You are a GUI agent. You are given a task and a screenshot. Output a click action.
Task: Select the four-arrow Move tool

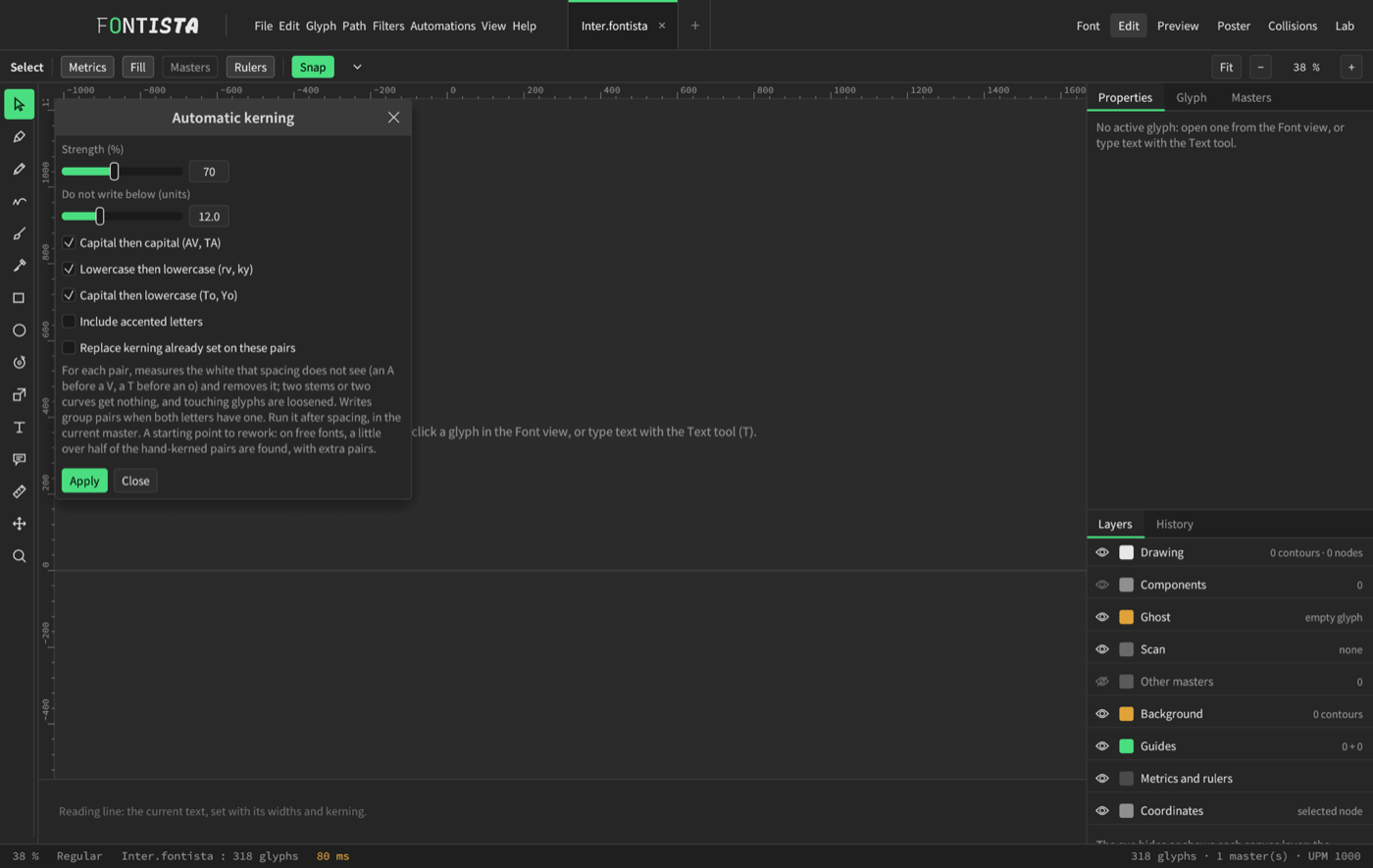(x=19, y=524)
